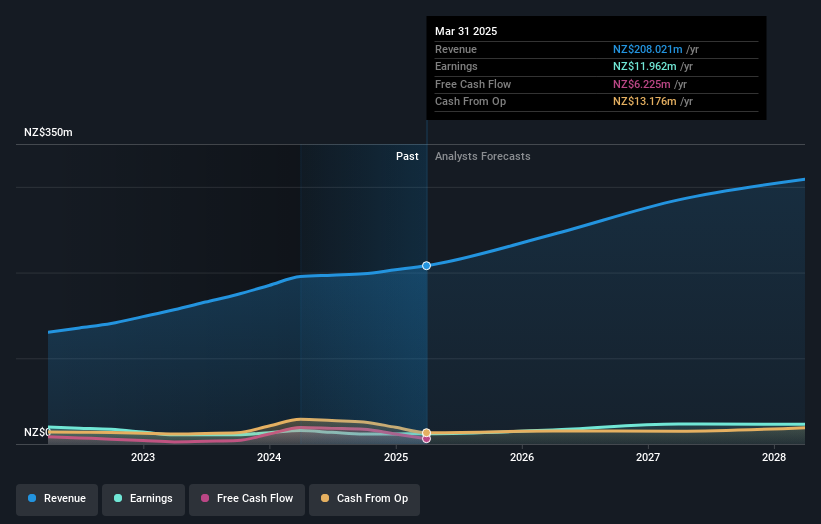Click the Free Cash Flow label in tooltip

[x=473, y=84]
